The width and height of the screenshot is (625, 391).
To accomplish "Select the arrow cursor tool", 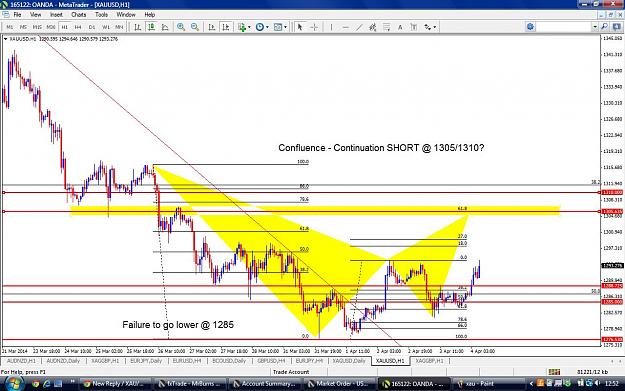I will (300, 27).
